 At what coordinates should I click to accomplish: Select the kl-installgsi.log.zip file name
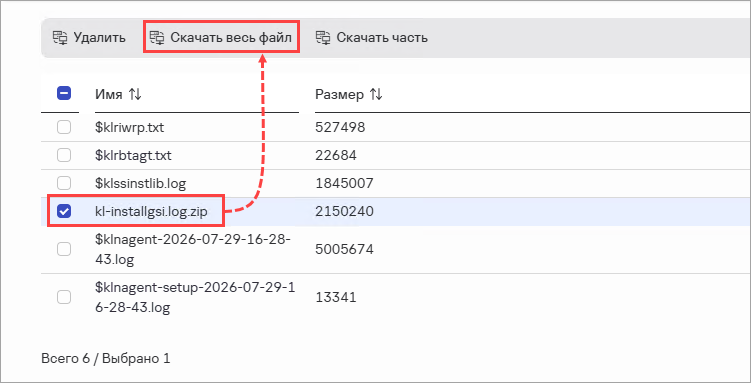click(151, 211)
